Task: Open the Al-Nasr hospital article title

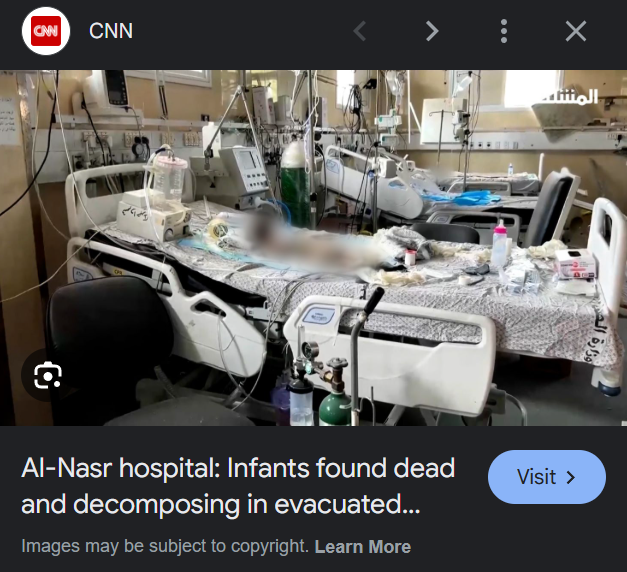Action: click(x=238, y=486)
